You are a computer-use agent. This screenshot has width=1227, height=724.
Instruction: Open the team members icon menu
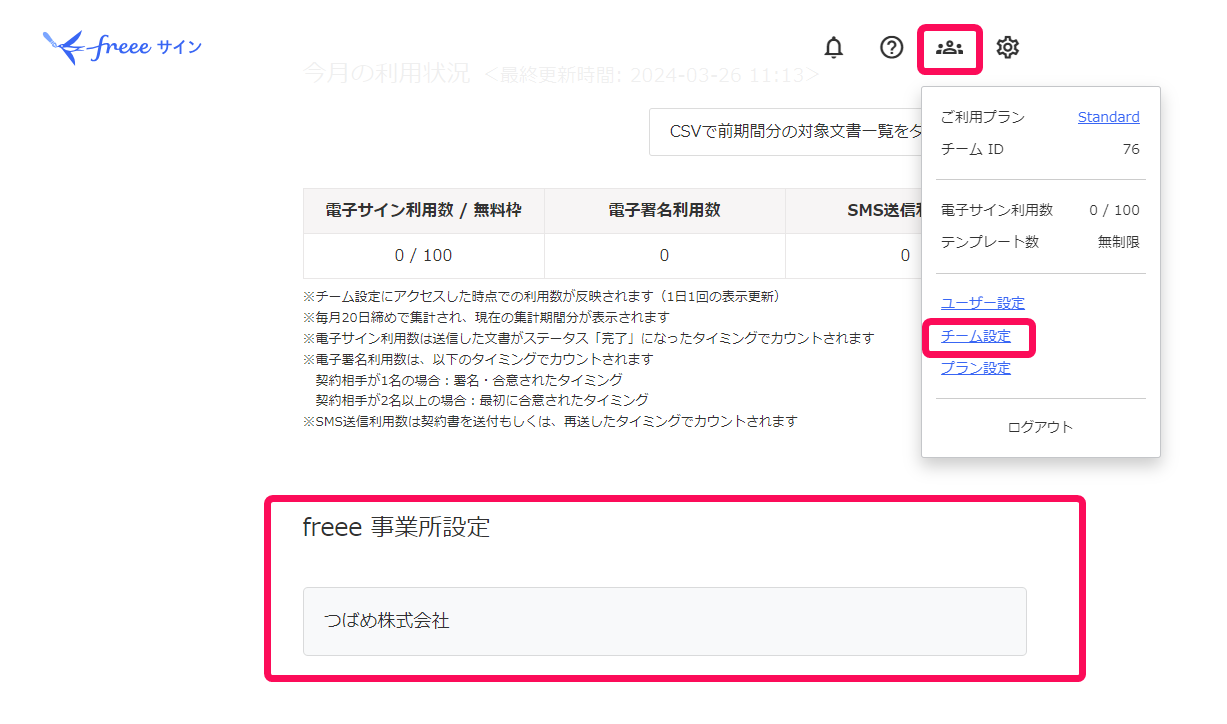(x=949, y=47)
